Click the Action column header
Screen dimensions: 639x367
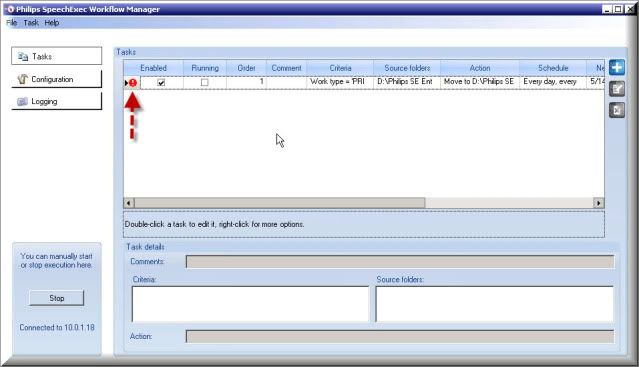tap(480, 68)
